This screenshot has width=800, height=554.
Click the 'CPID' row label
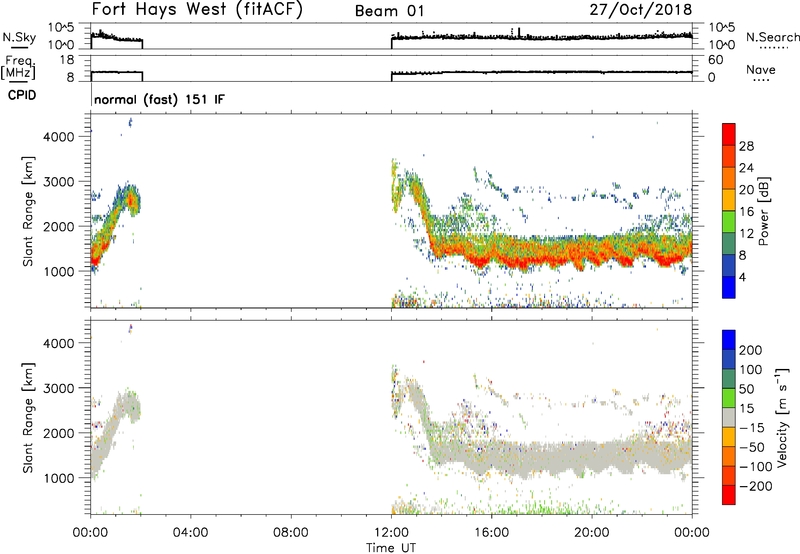point(22,95)
